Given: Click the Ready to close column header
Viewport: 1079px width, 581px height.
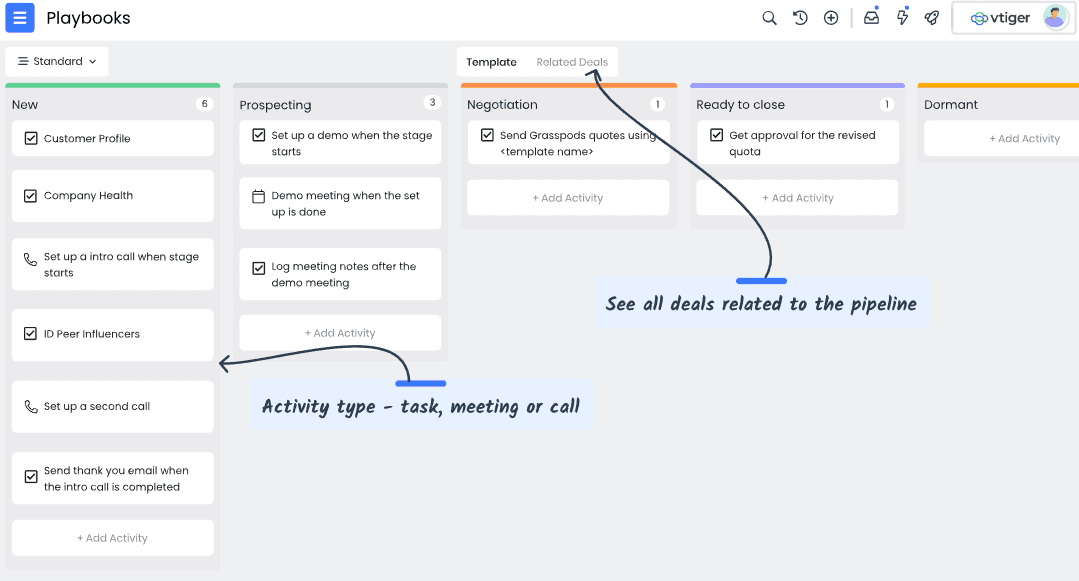Looking at the screenshot, I should [740, 105].
